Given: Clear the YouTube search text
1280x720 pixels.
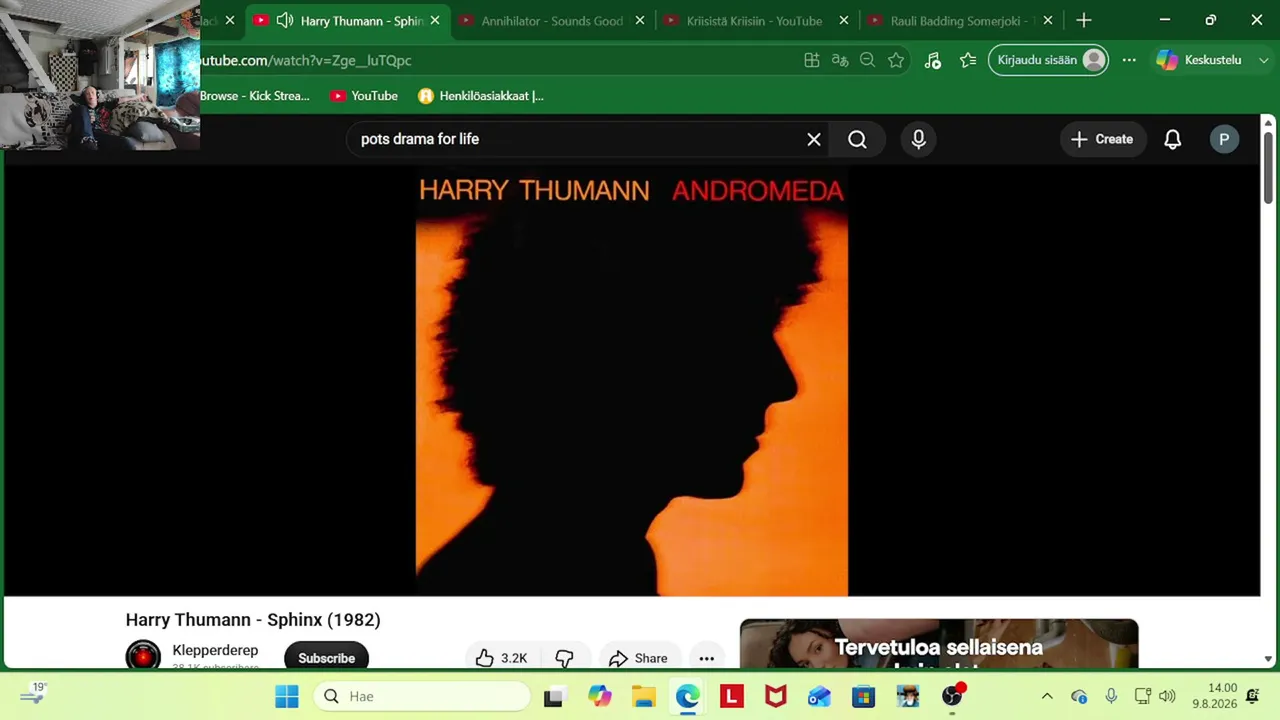Looking at the screenshot, I should [814, 139].
